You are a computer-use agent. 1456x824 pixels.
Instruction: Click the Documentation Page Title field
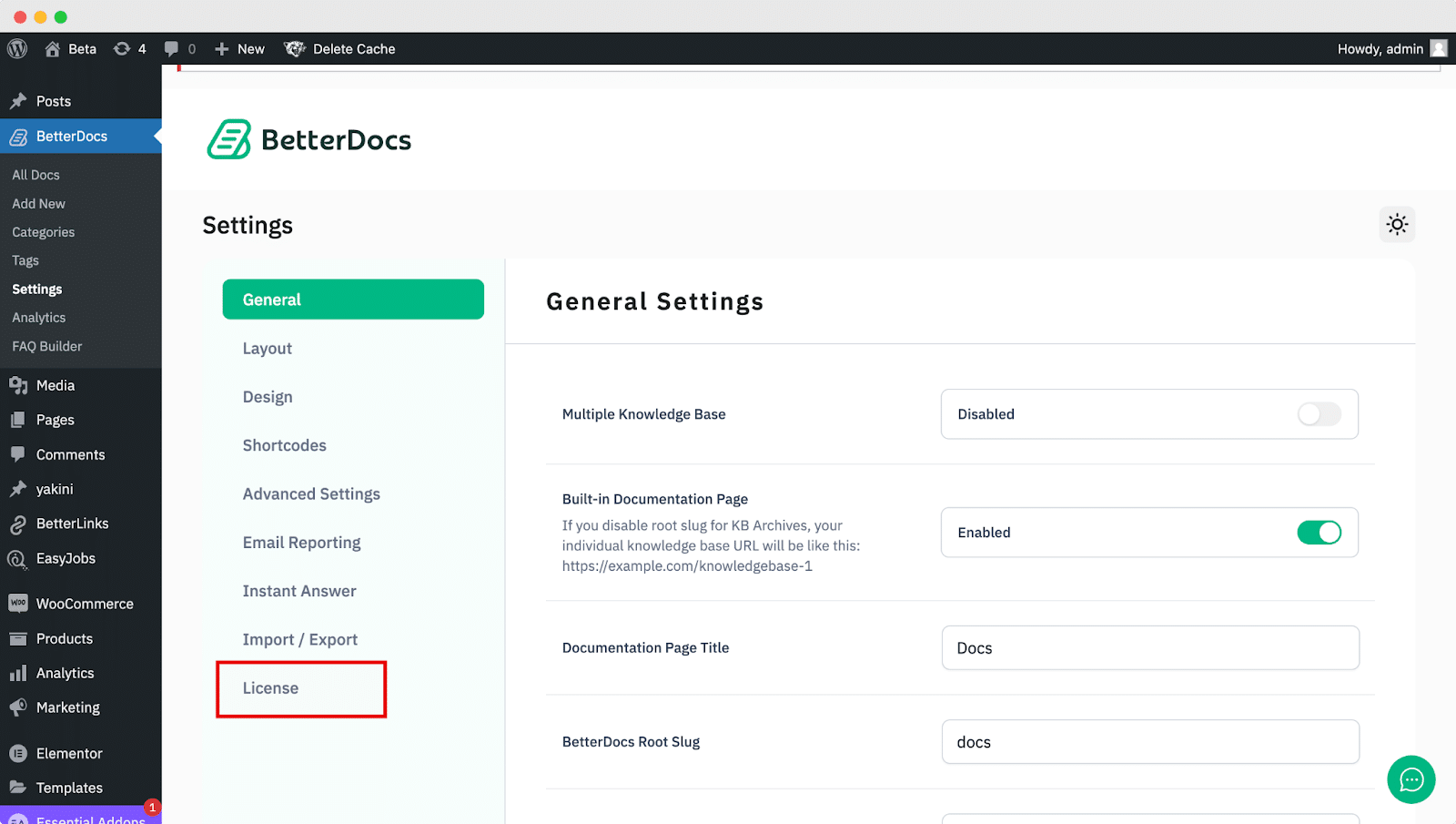[x=1149, y=647]
